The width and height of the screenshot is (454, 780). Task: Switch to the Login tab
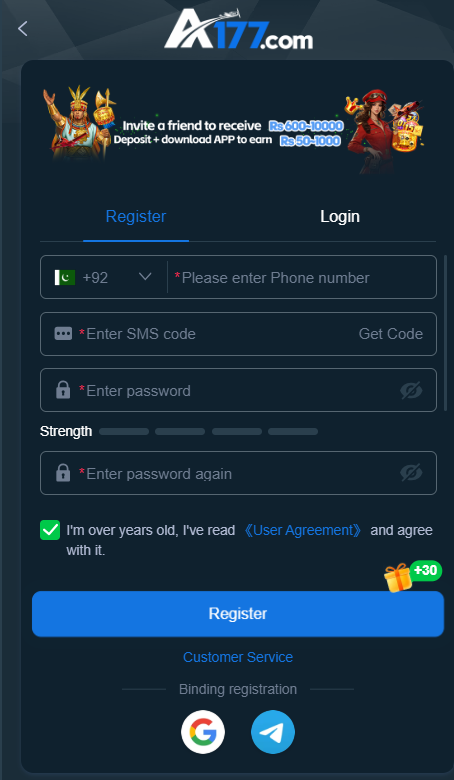tap(340, 216)
